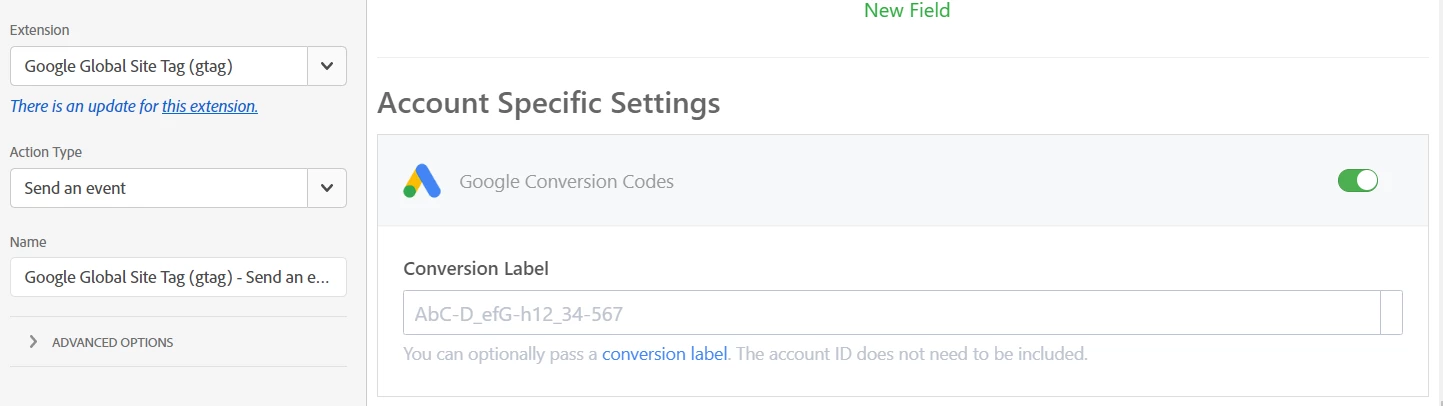The width and height of the screenshot is (1443, 406).
Task: Click the Google Ads logo icon
Action: click(x=422, y=181)
